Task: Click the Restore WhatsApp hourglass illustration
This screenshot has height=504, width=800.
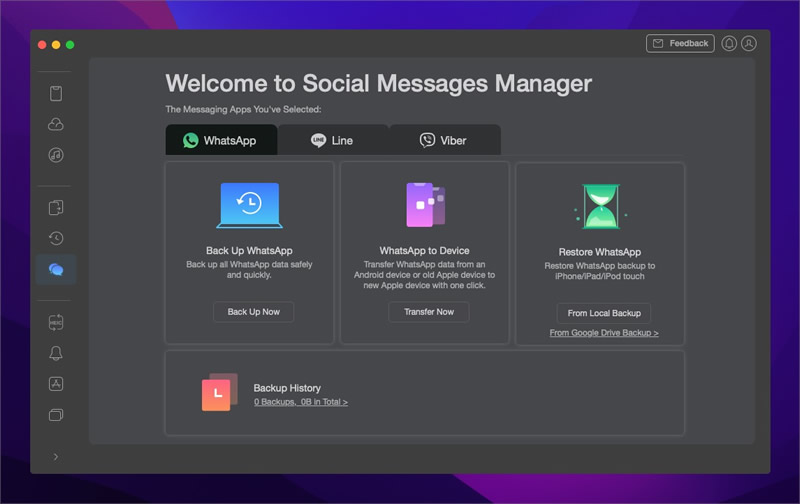Action: tap(601, 207)
